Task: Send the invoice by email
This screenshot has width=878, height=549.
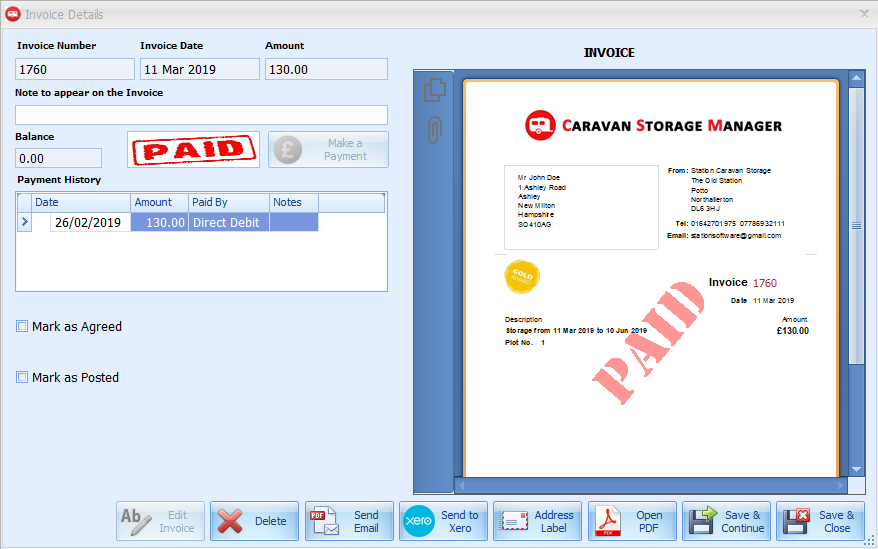Action: [349, 521]
